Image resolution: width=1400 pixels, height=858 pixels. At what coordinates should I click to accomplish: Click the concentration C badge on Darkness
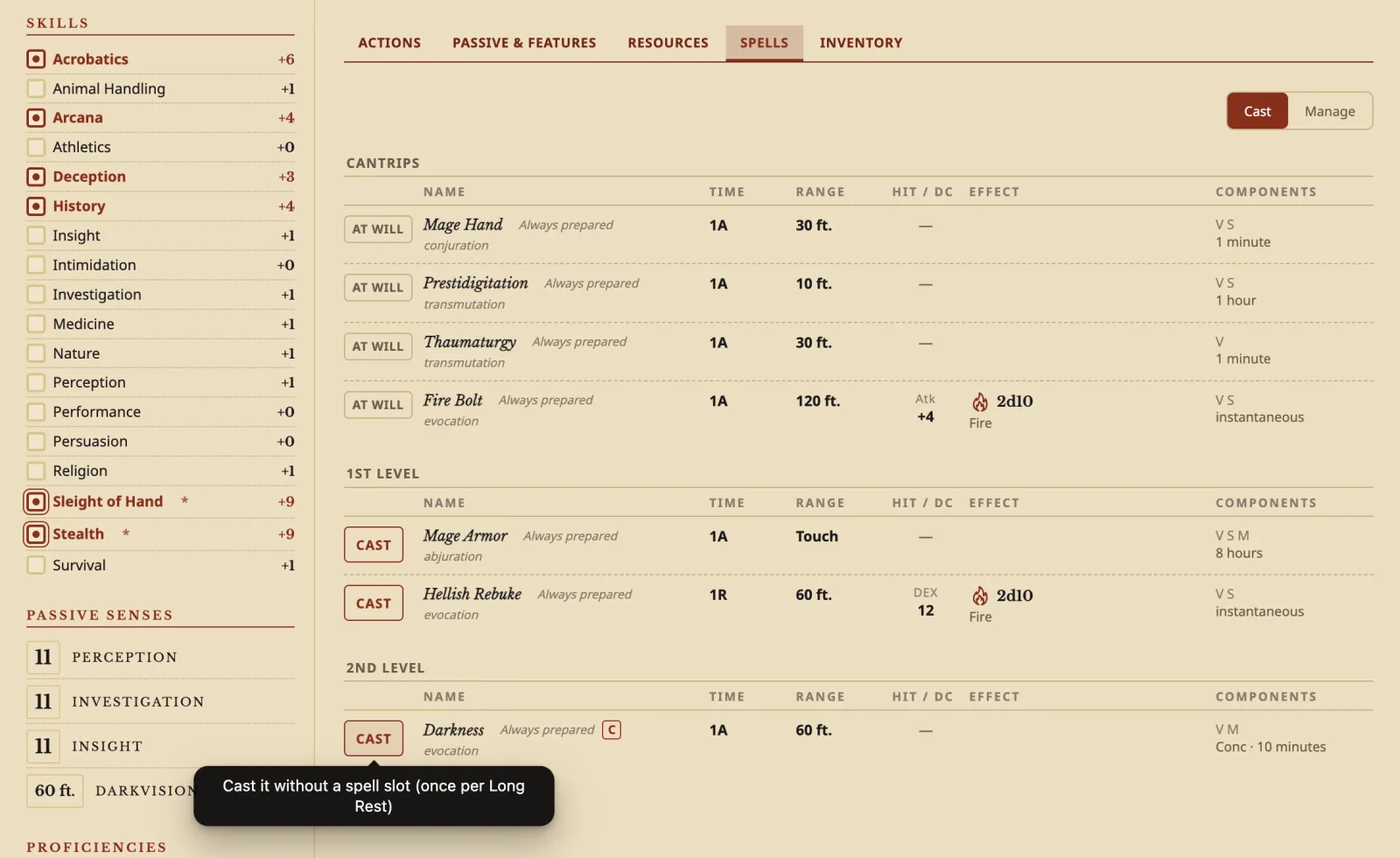tap(612, 729)
